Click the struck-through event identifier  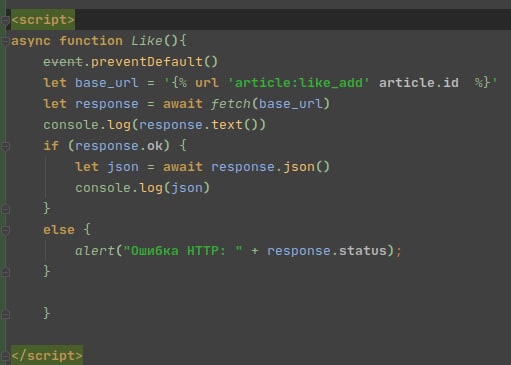click(x=63, y=62)
